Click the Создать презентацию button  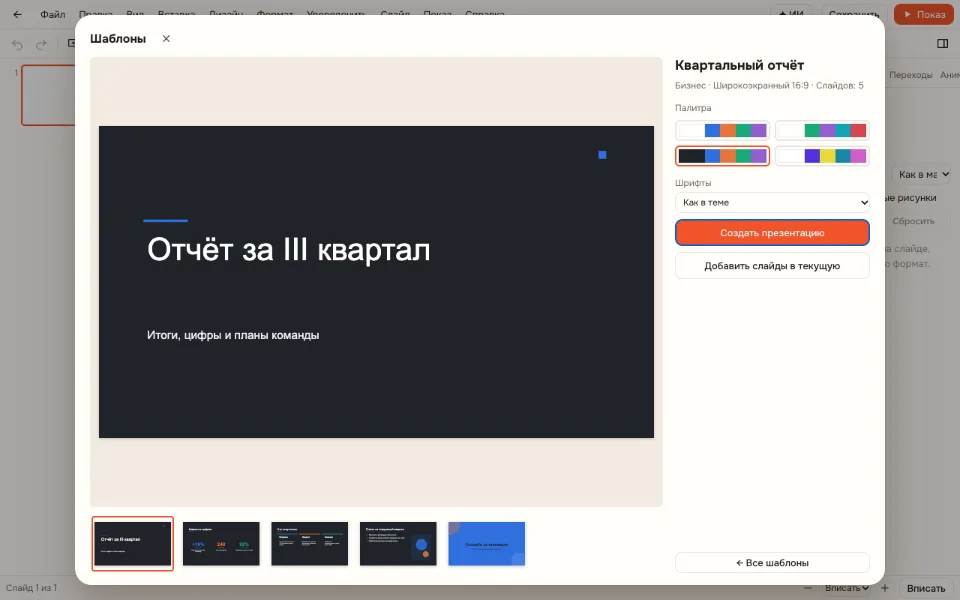coord(772,233)
